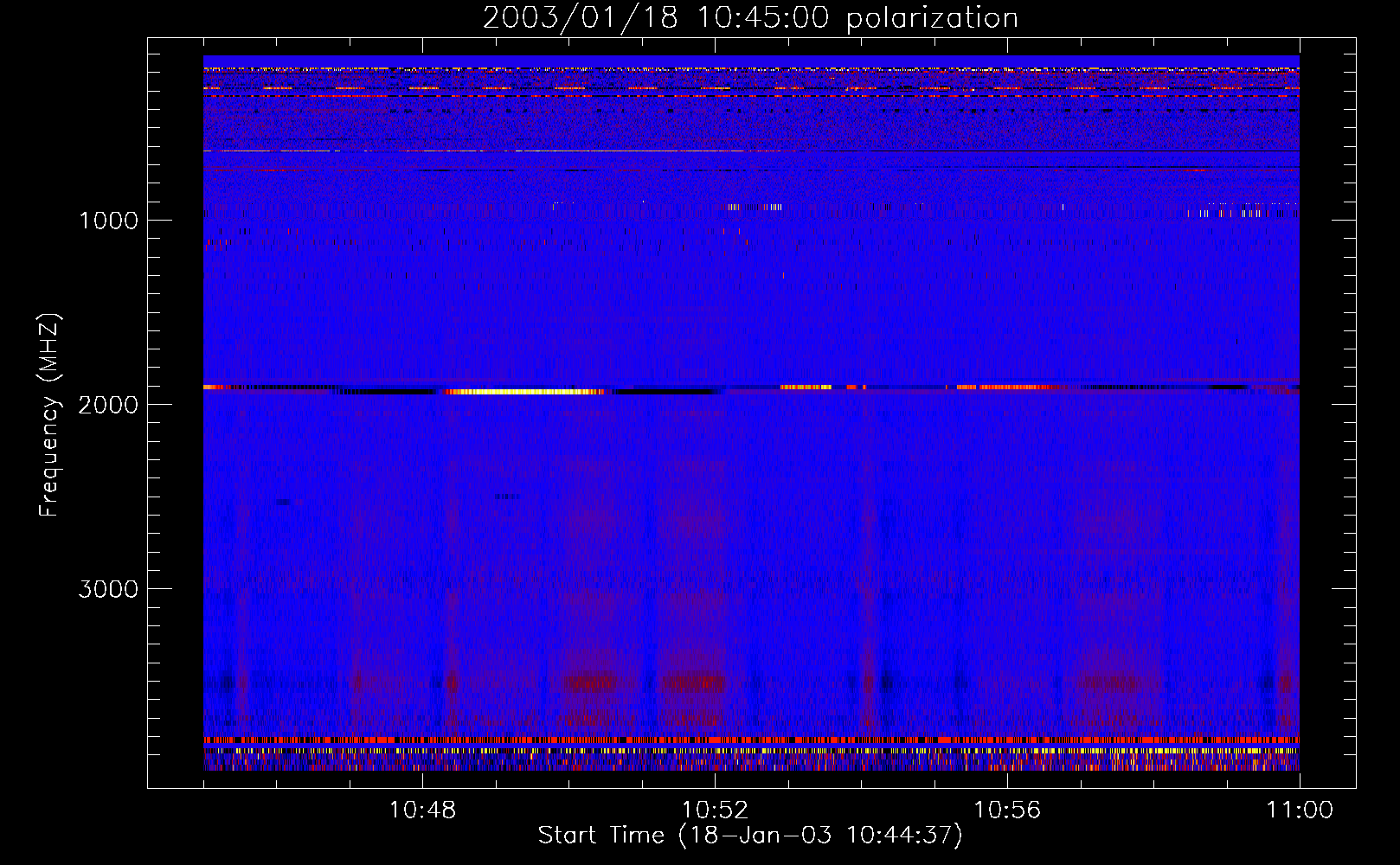Click the "2000" frequency tick label

coord(108,404)
